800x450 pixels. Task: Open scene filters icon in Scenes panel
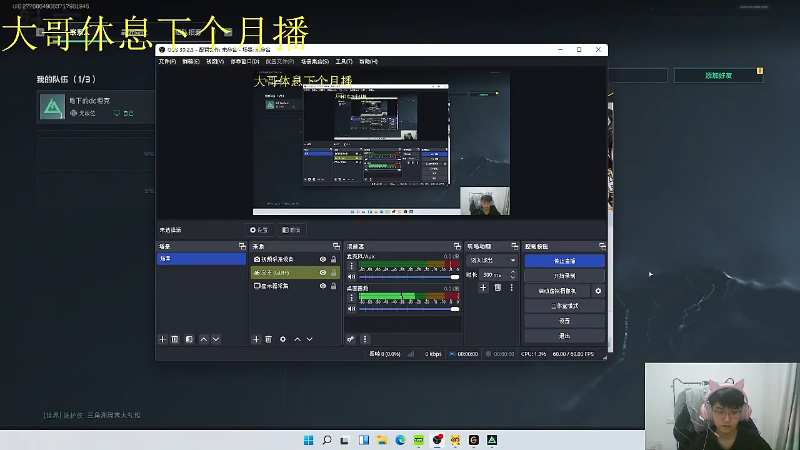pos(189,339)
